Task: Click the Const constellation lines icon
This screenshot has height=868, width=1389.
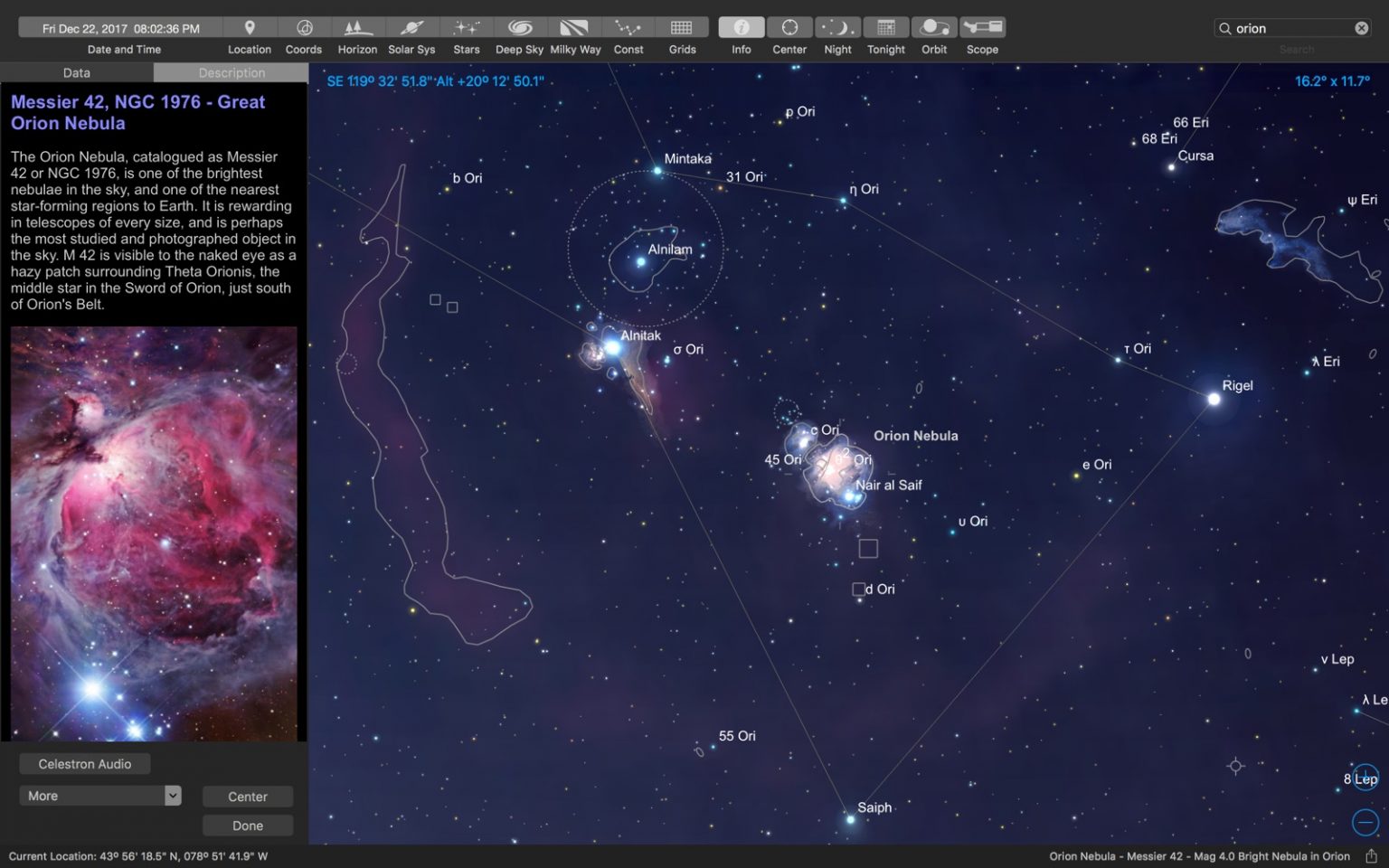Action: click(628, 28)
